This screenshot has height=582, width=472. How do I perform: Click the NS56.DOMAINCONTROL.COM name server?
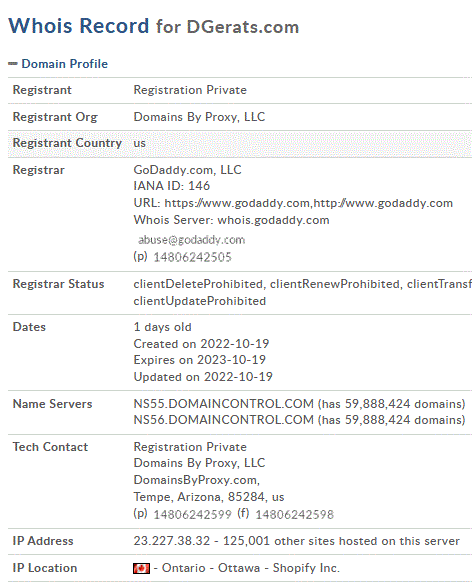[223, 420]
